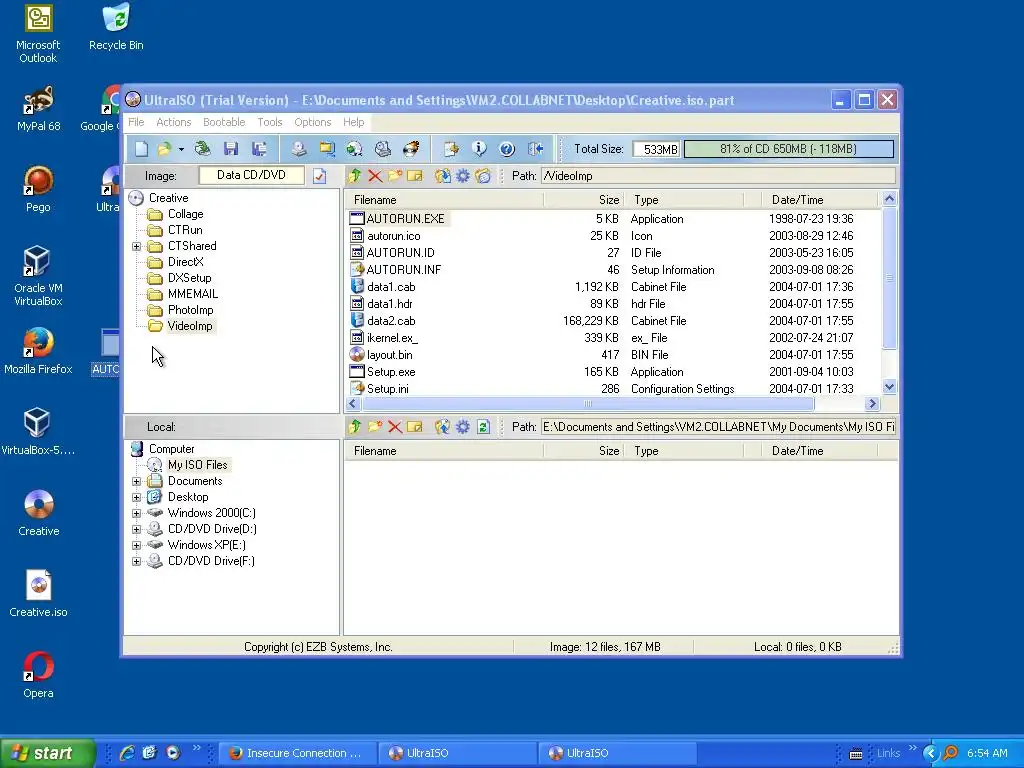1024x768 pixels.
Task: Click the Open CD/DVD toolbar icon
Action: (202, 149)
